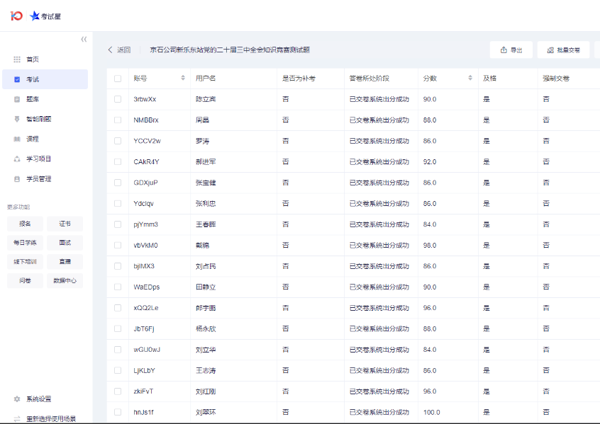Check the row checkbox for account 3rbwXx
The image size is (600, 424).
(x=117, y=99)
